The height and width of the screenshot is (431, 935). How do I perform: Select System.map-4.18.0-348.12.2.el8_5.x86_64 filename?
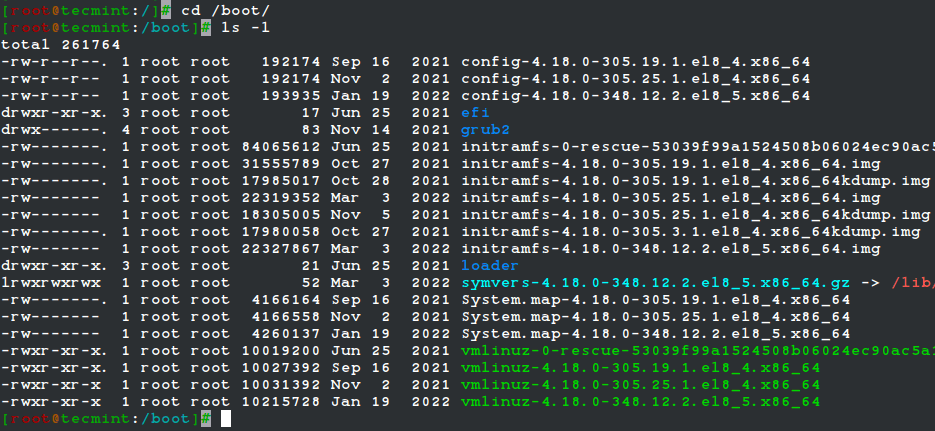tap(655, 334)
